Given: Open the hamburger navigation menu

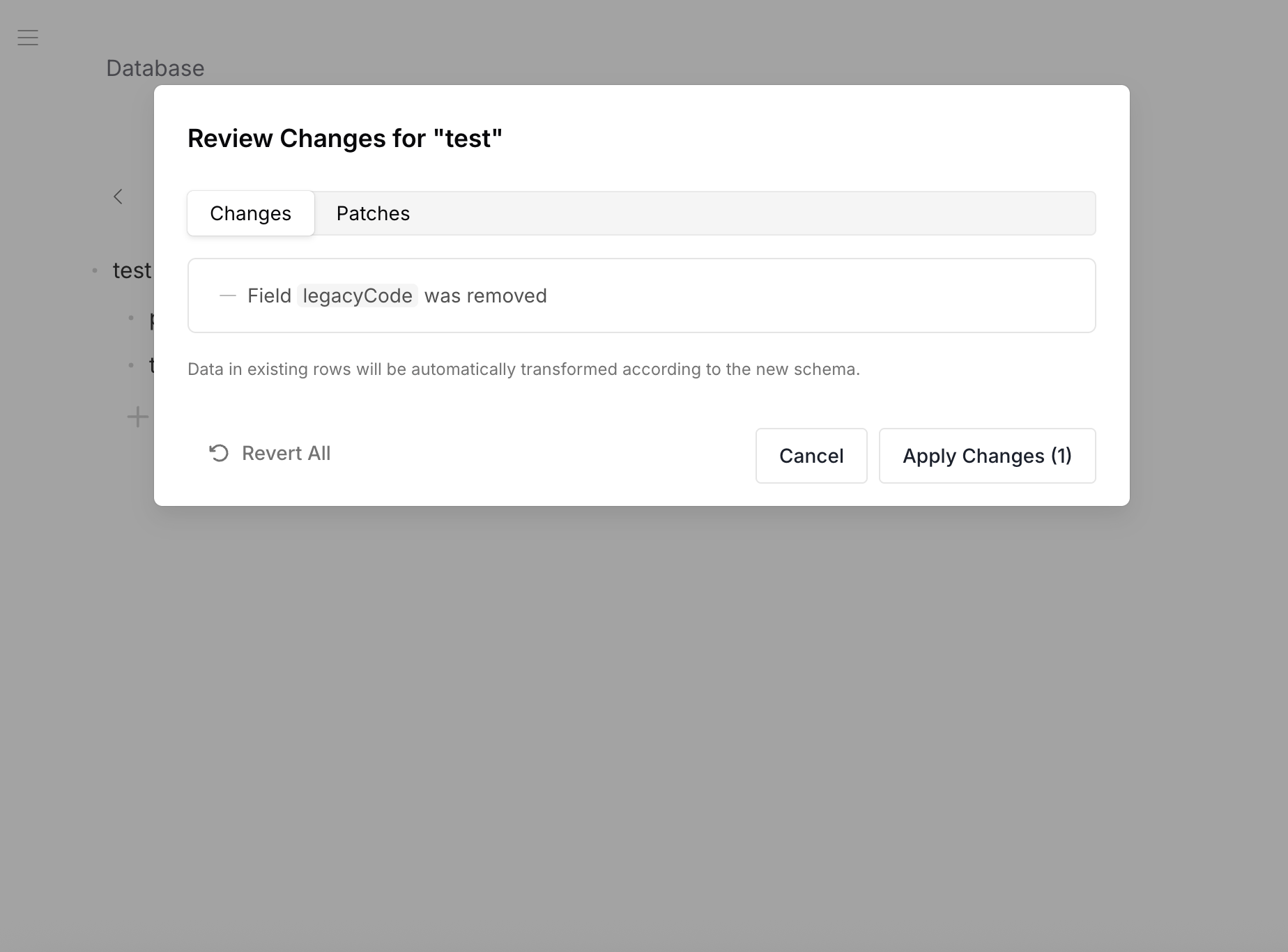Looking at the screenshot, I should tap(27, 38).
